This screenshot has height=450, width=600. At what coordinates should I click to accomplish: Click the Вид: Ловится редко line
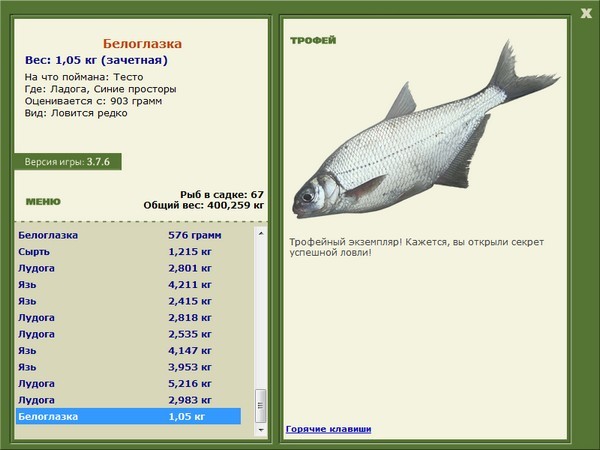pos(76,113)
